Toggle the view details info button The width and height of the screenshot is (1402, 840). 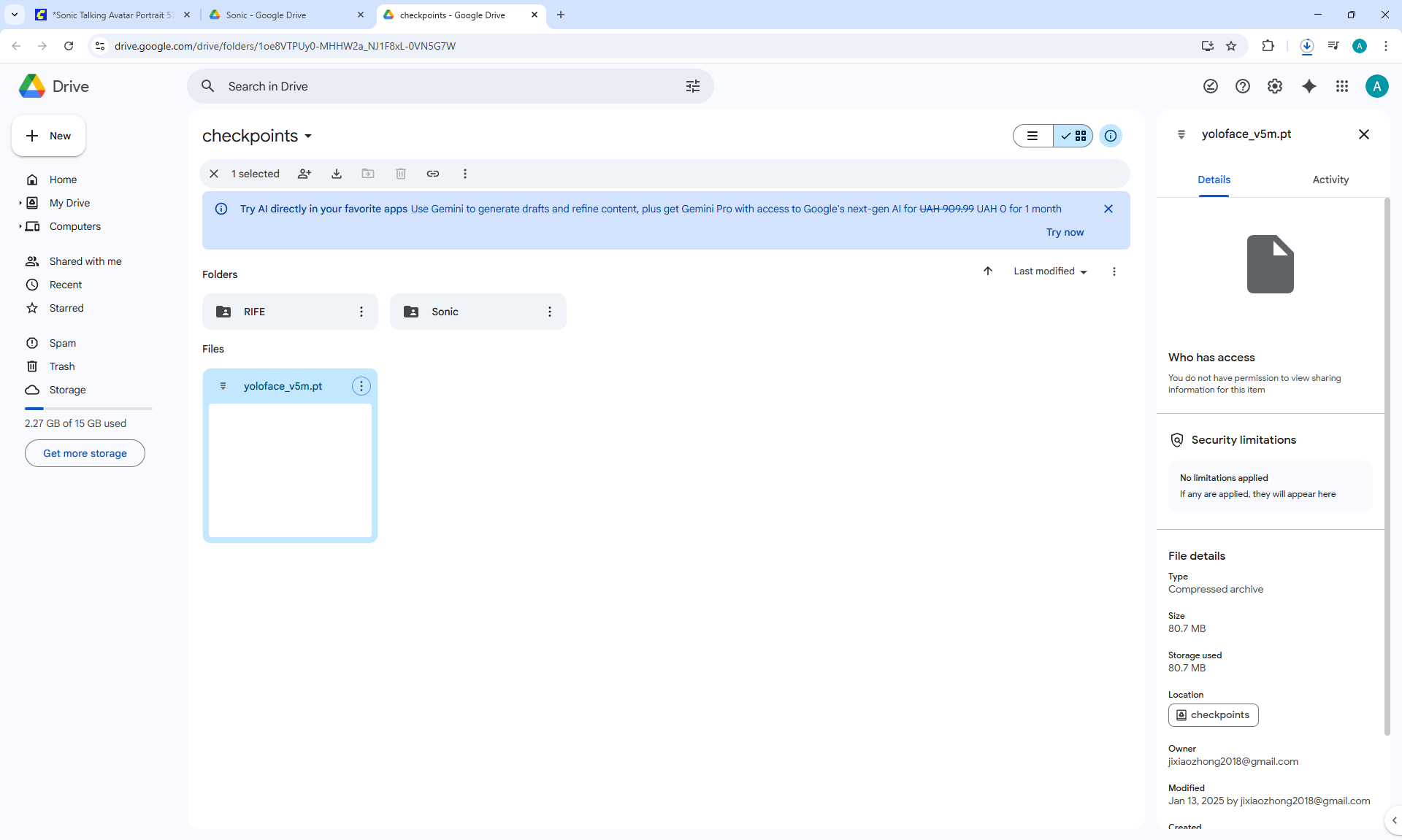coord(1111,136)
